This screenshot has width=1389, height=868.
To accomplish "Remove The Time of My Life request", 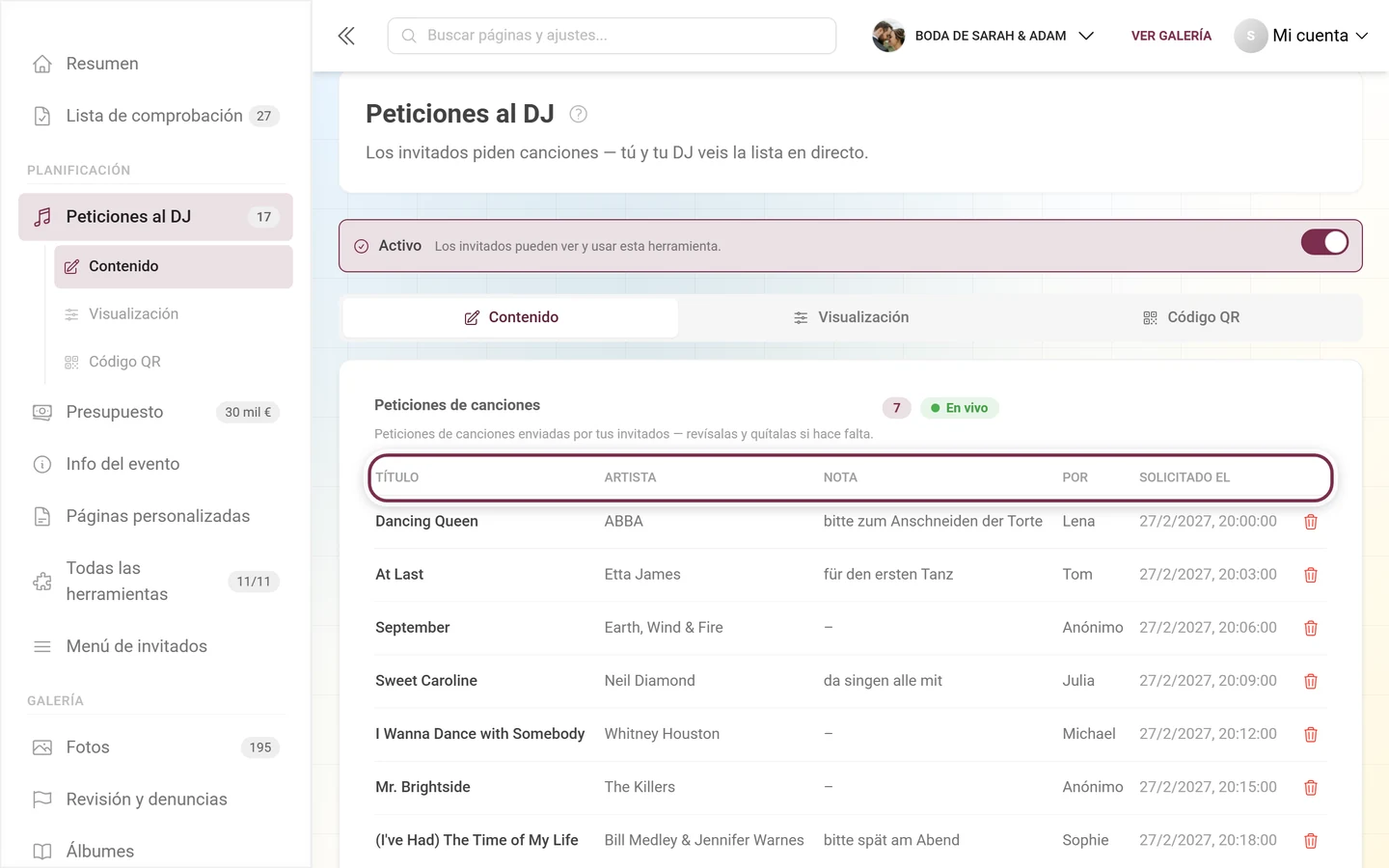I will pyautogui.click(x=1311, y=841).
